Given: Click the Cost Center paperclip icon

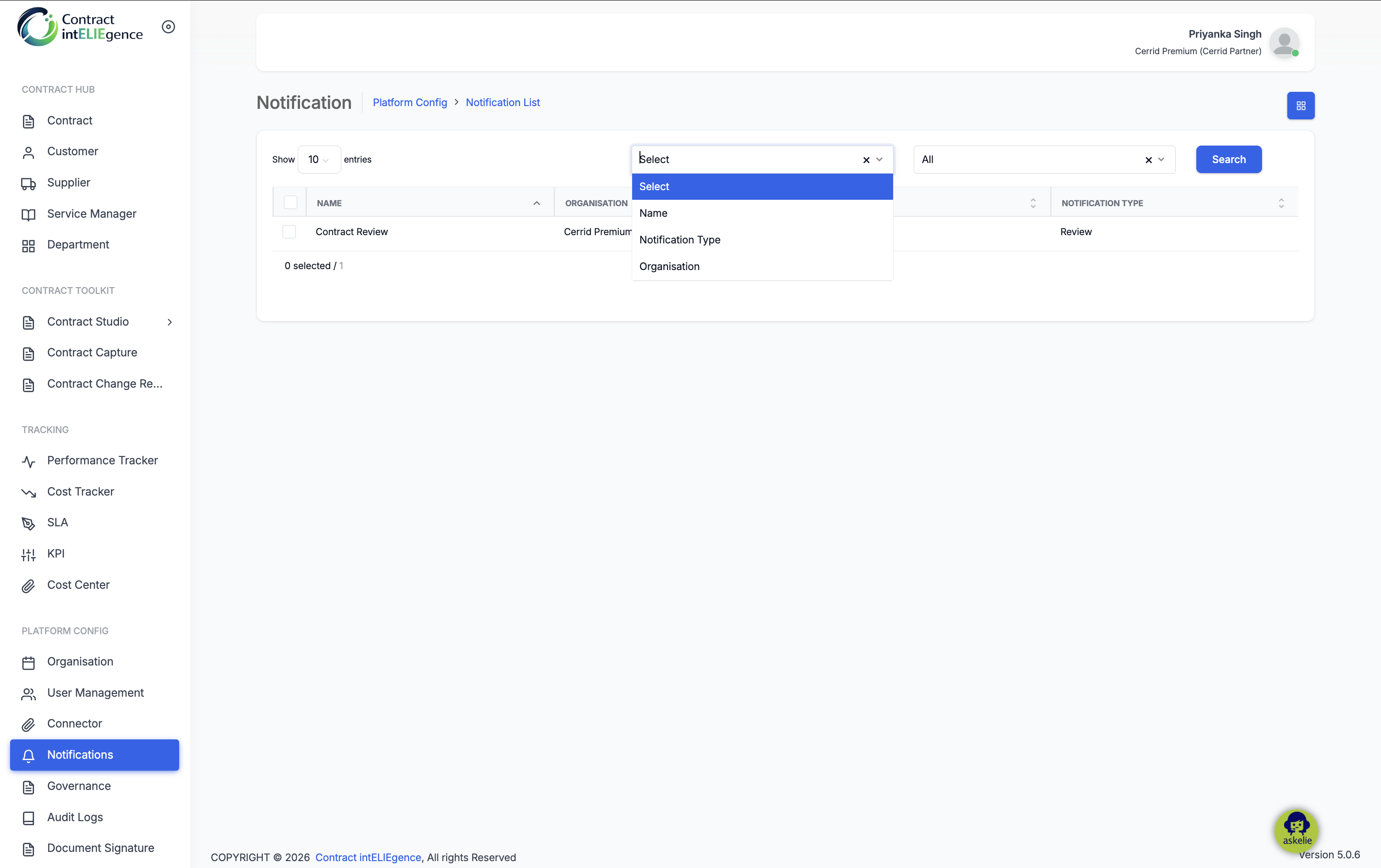Looking at the screenshot, I should [x=28, y=586].
